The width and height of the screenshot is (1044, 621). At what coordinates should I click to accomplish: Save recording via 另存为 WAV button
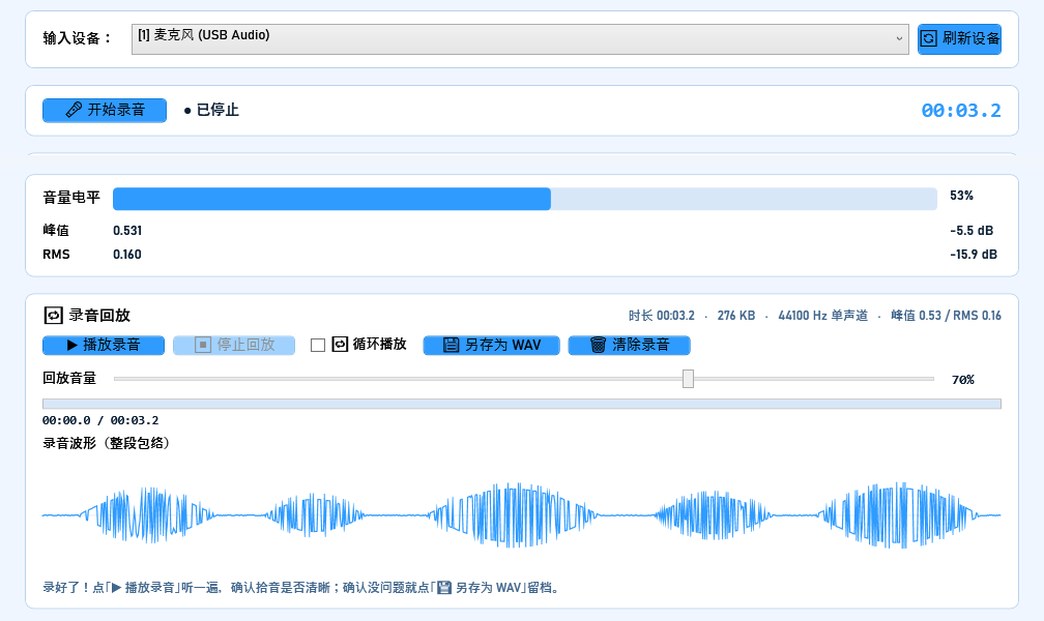coord(491,345)
